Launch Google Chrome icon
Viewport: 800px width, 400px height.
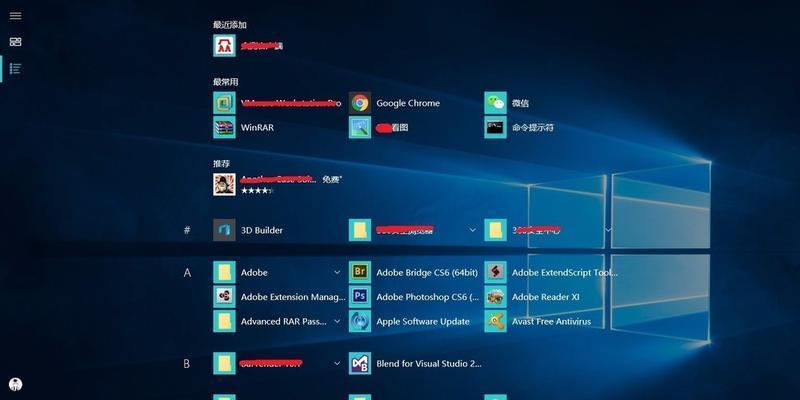click(x=360, y=103)
